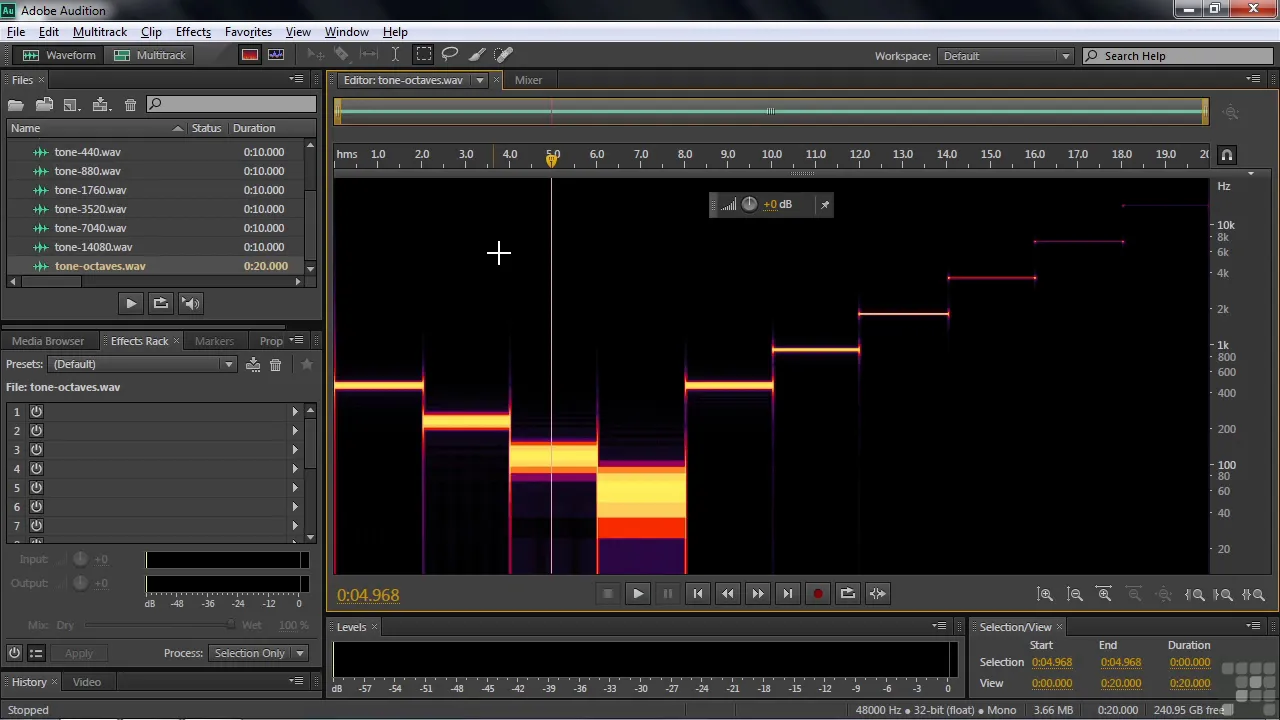
Task: Start recording with the red Record button
Action: pyautogui.click(x=817, y=594)
